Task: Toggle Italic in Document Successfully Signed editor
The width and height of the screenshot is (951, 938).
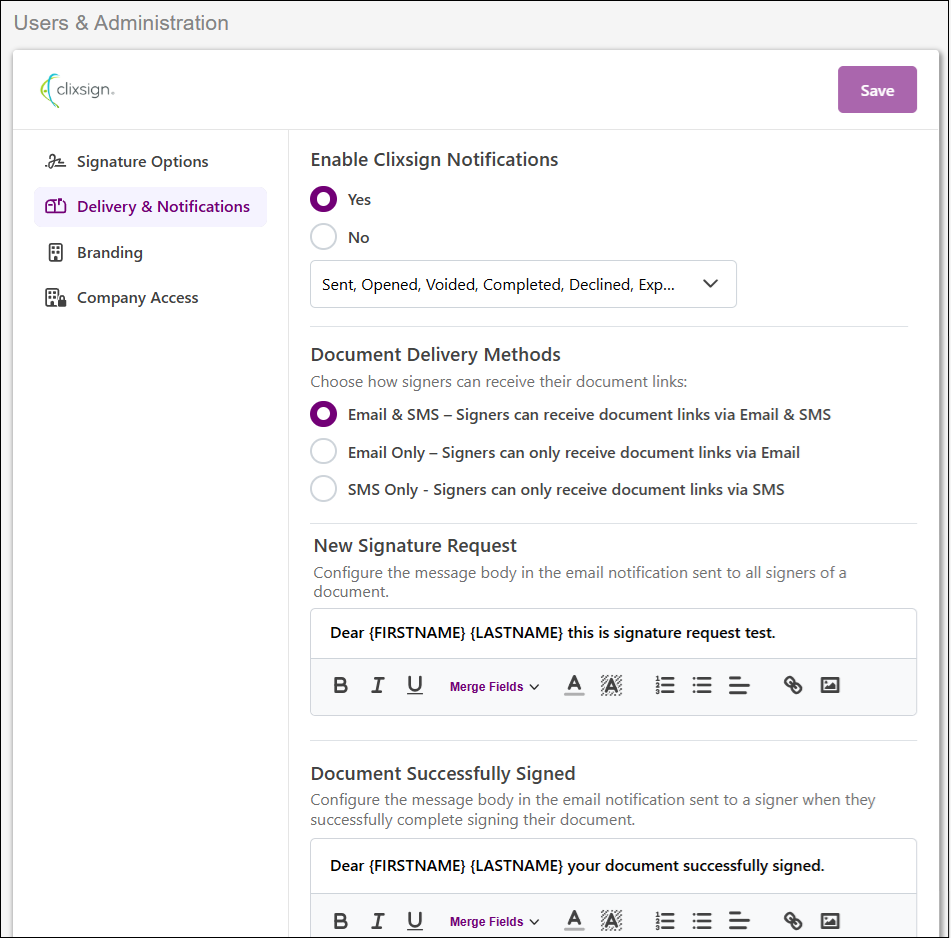Action: tap(377, 921)
